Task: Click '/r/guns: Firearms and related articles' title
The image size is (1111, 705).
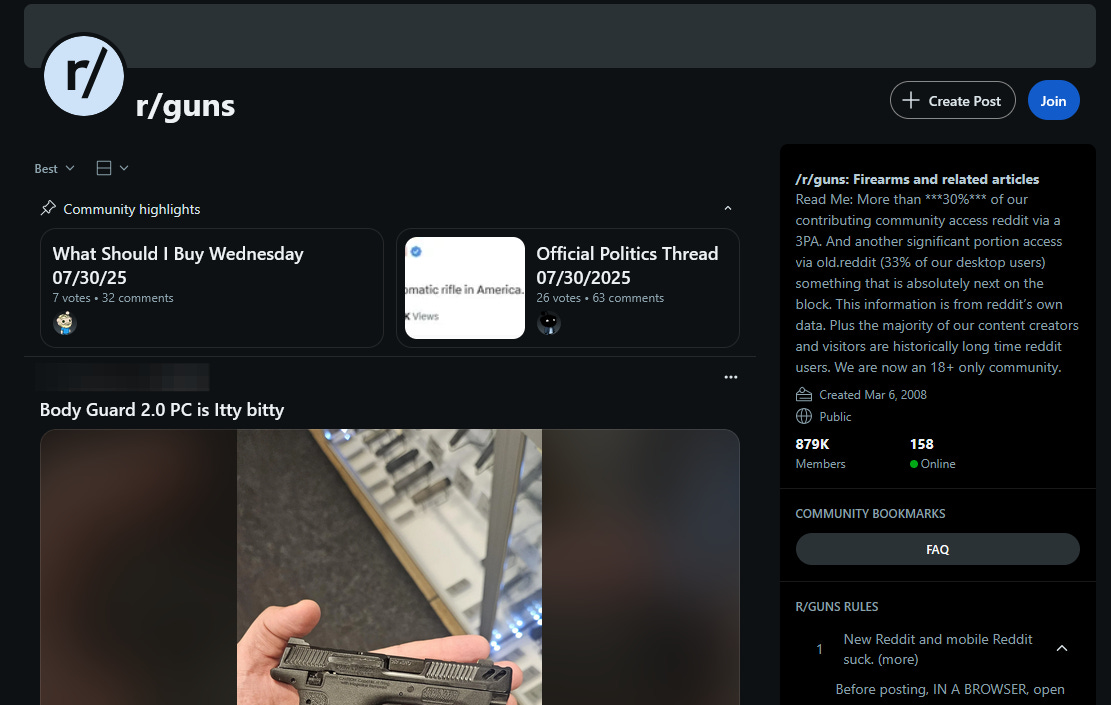Action: pos(917,179)
